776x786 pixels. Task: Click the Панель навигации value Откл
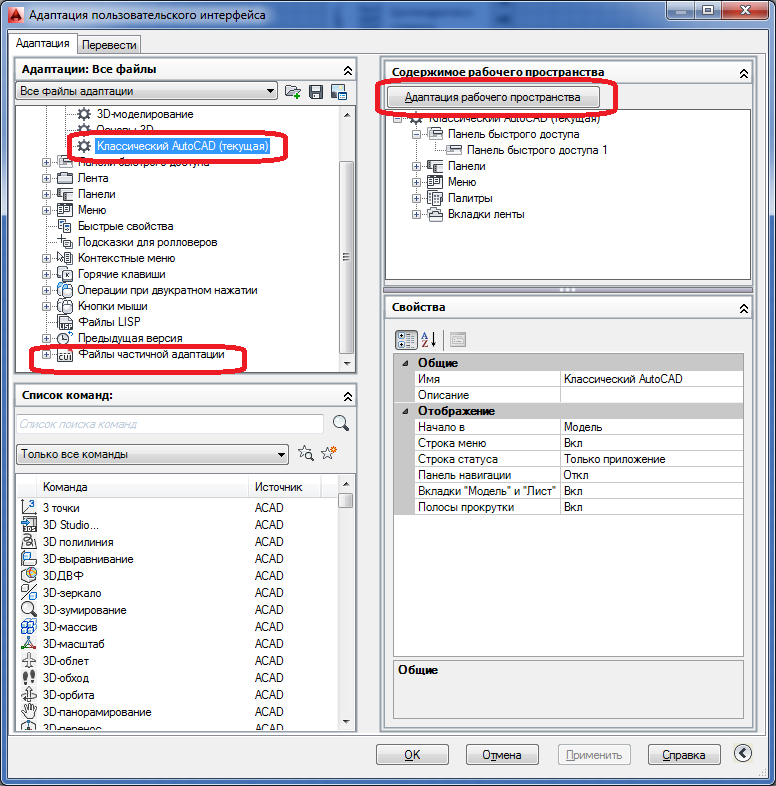[651, 475]
